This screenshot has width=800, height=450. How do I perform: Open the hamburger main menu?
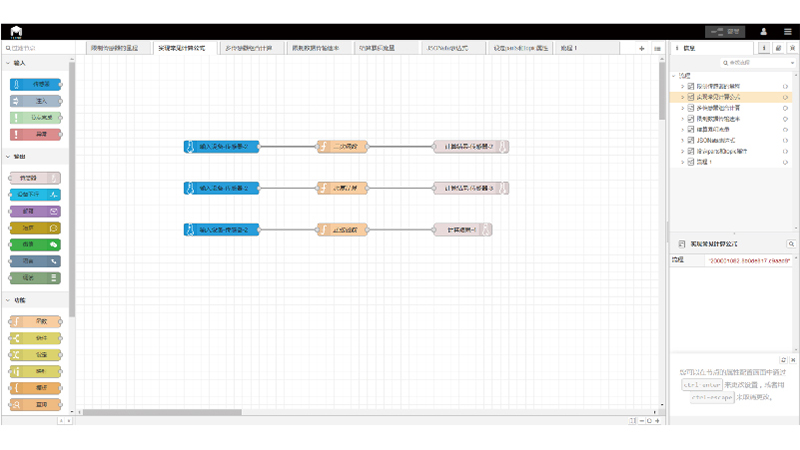point(788,32)
